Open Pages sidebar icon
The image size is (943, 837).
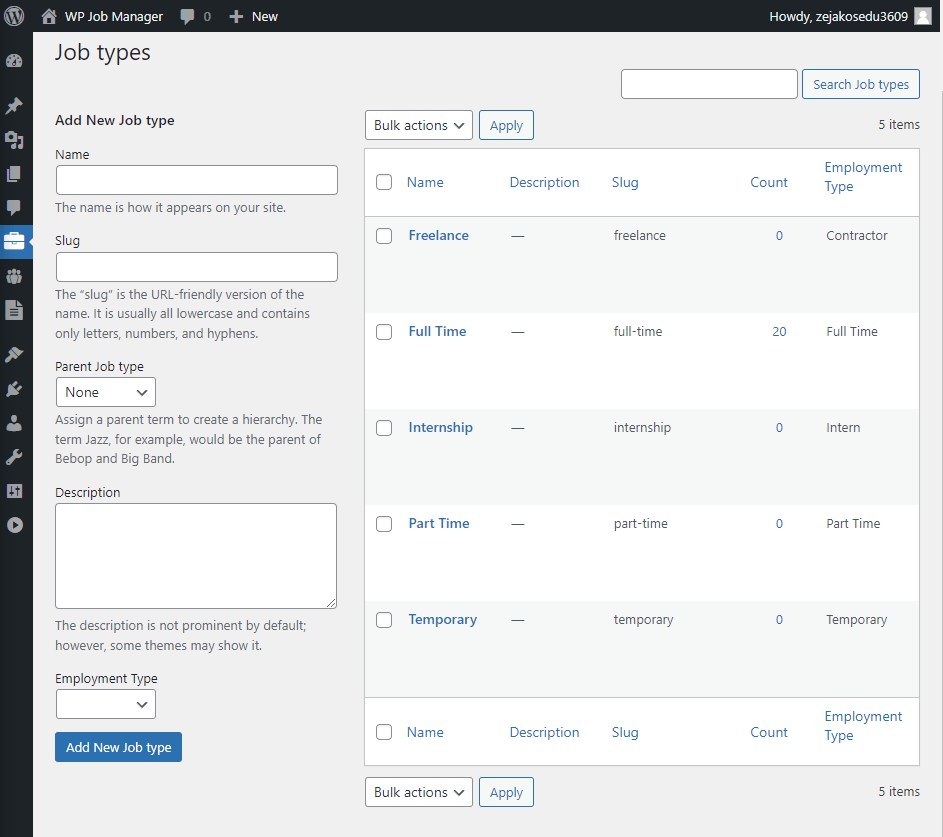point(14,174)
